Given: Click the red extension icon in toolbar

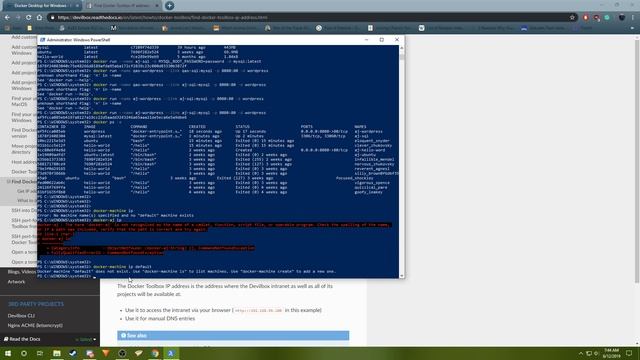Looking at the screenshot, I should click(586, 18).
